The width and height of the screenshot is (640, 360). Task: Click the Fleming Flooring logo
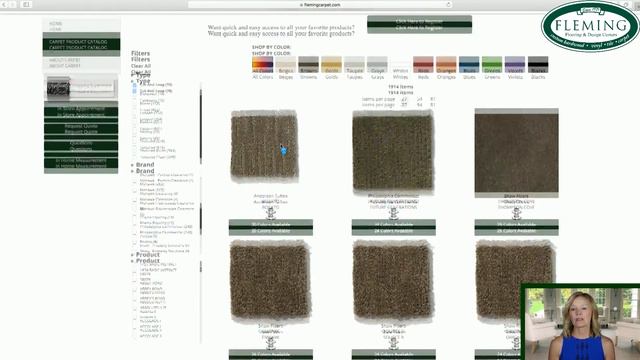click(x=590, y=27)
